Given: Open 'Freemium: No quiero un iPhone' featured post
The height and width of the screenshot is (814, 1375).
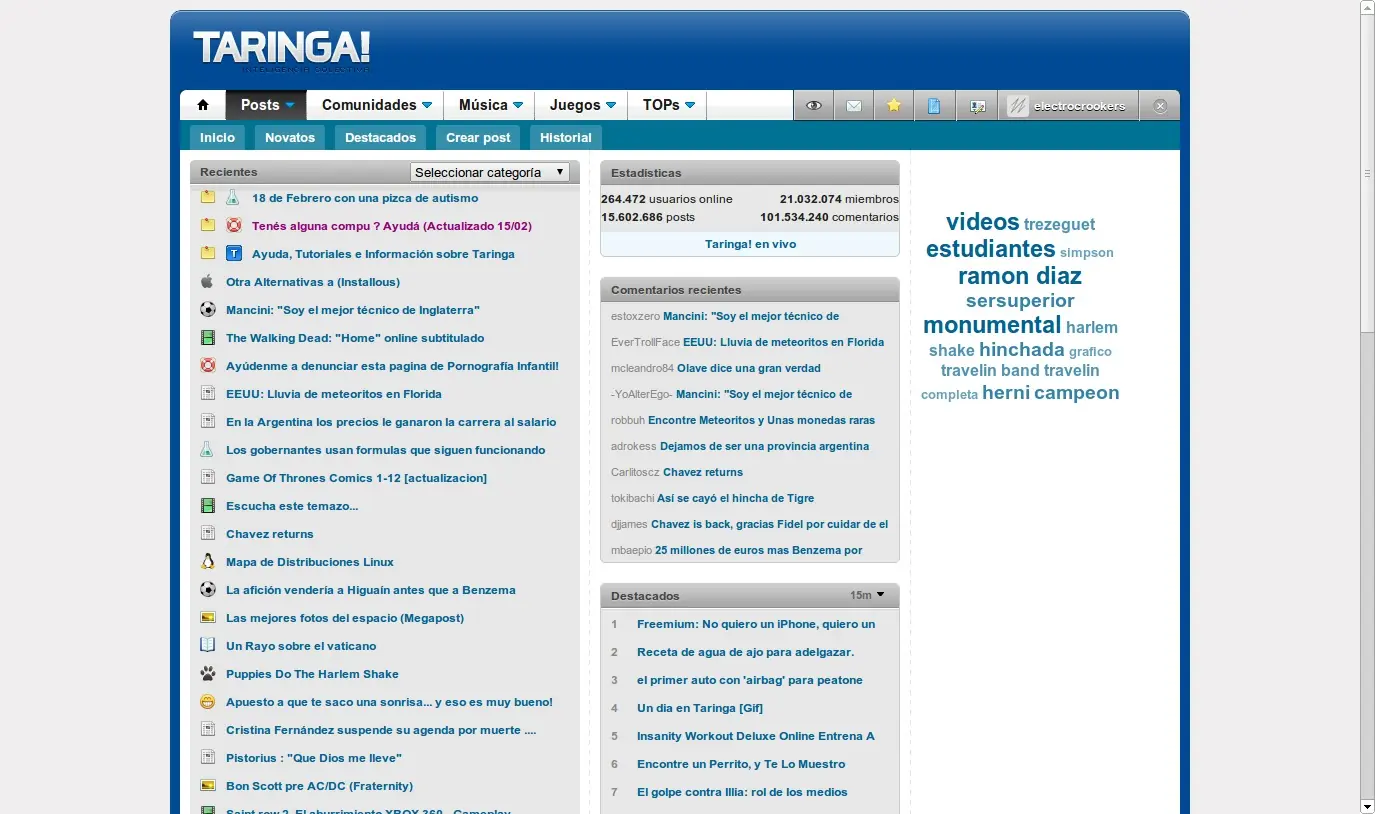Looking at the screenshot, I should [x=756, y=624].
